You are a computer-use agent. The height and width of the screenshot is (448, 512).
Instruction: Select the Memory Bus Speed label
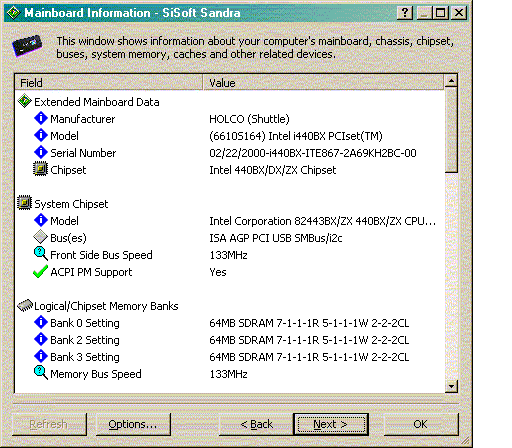click(96, 374)
